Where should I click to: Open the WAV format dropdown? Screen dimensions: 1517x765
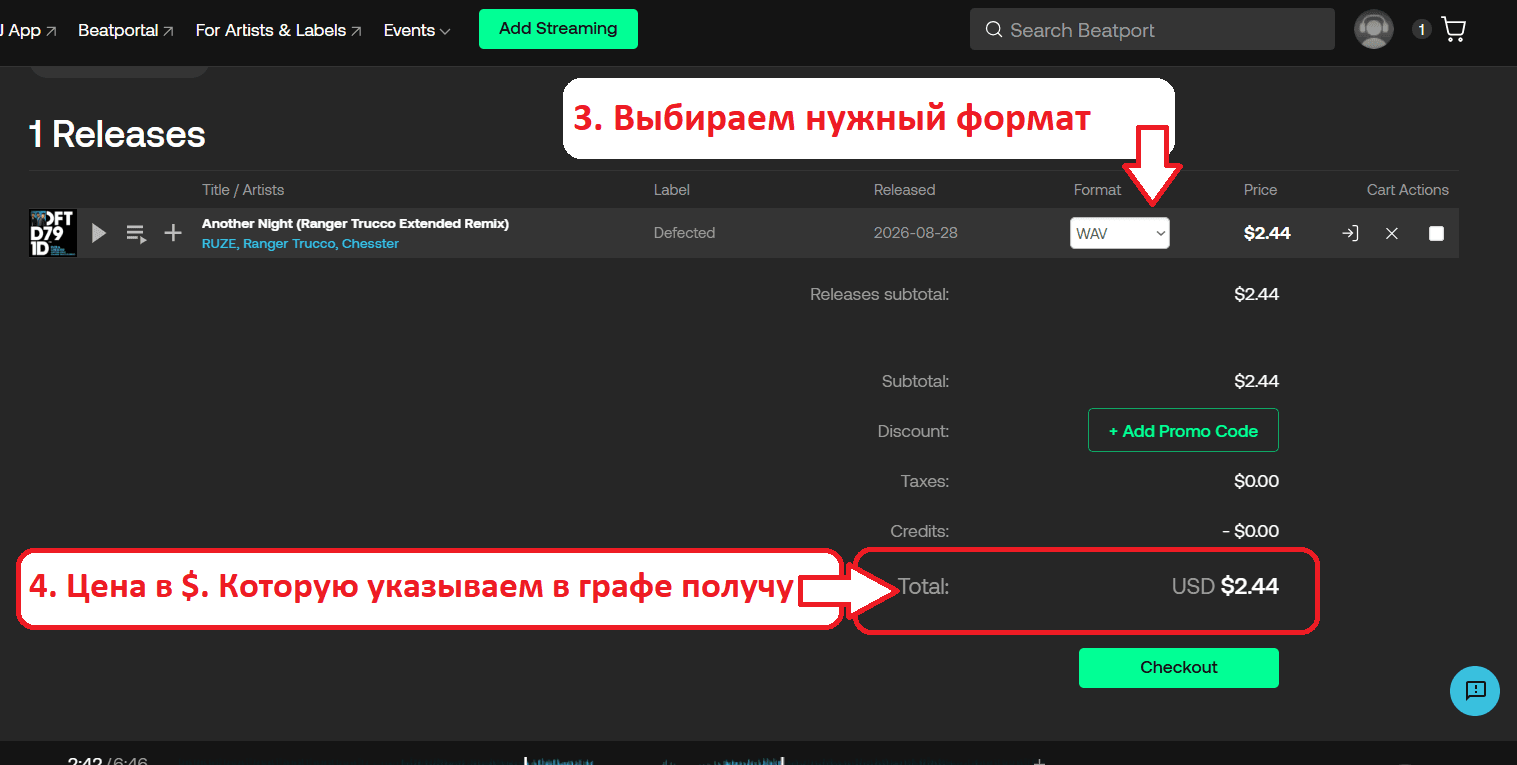1120,233
